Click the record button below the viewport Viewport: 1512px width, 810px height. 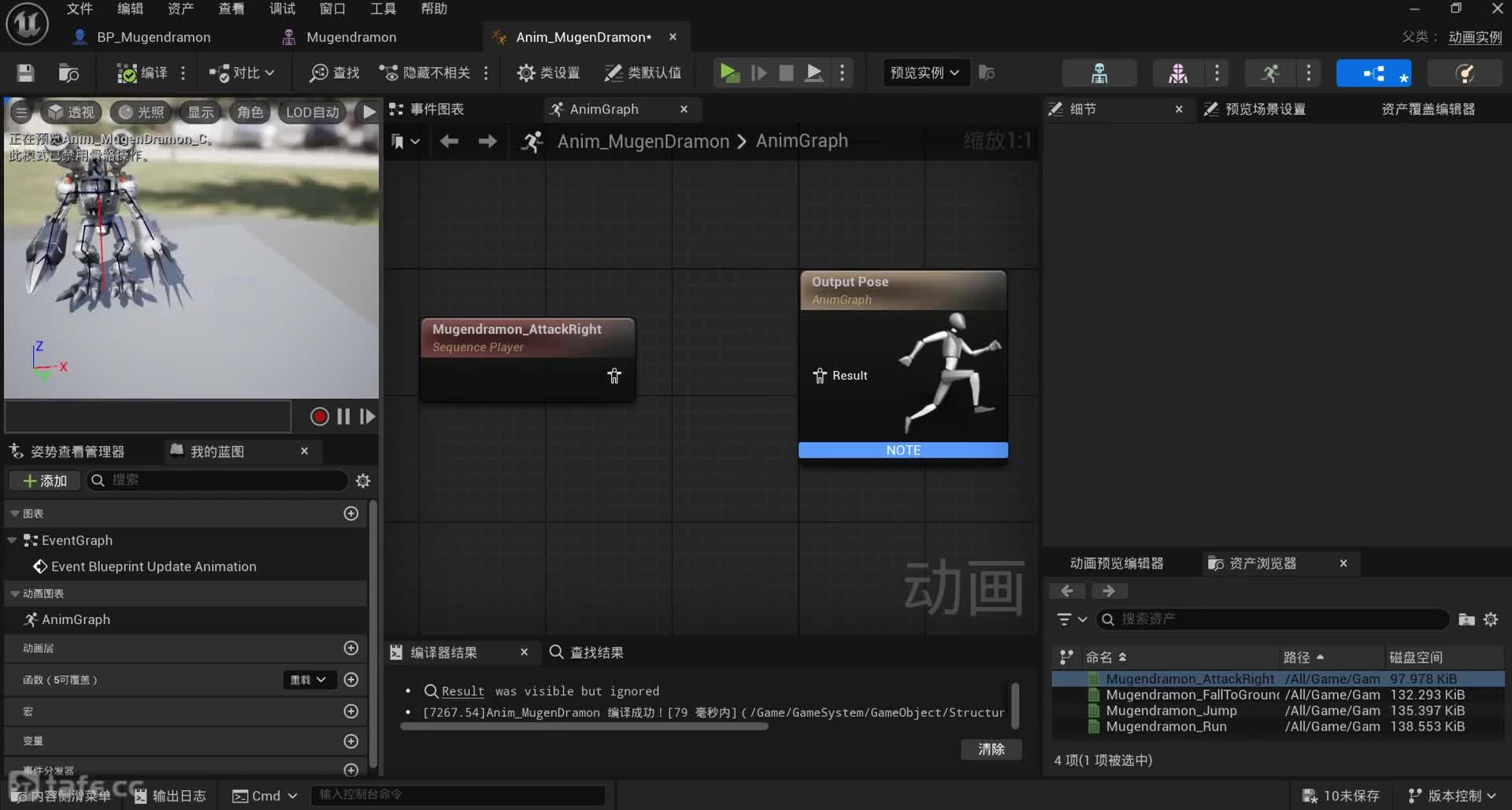pos(319,417)
